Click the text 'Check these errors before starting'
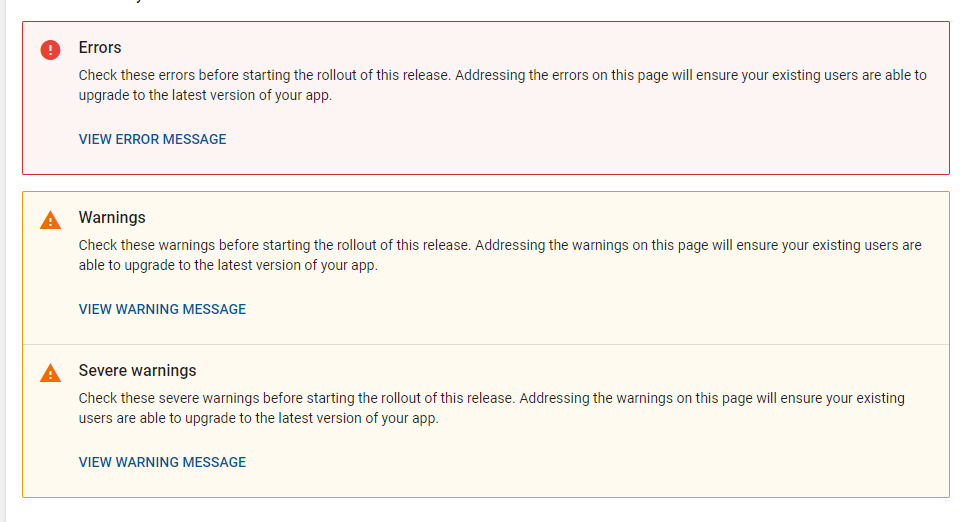The height and width of the screenshot is (522, 964). (x=184, y=75)
